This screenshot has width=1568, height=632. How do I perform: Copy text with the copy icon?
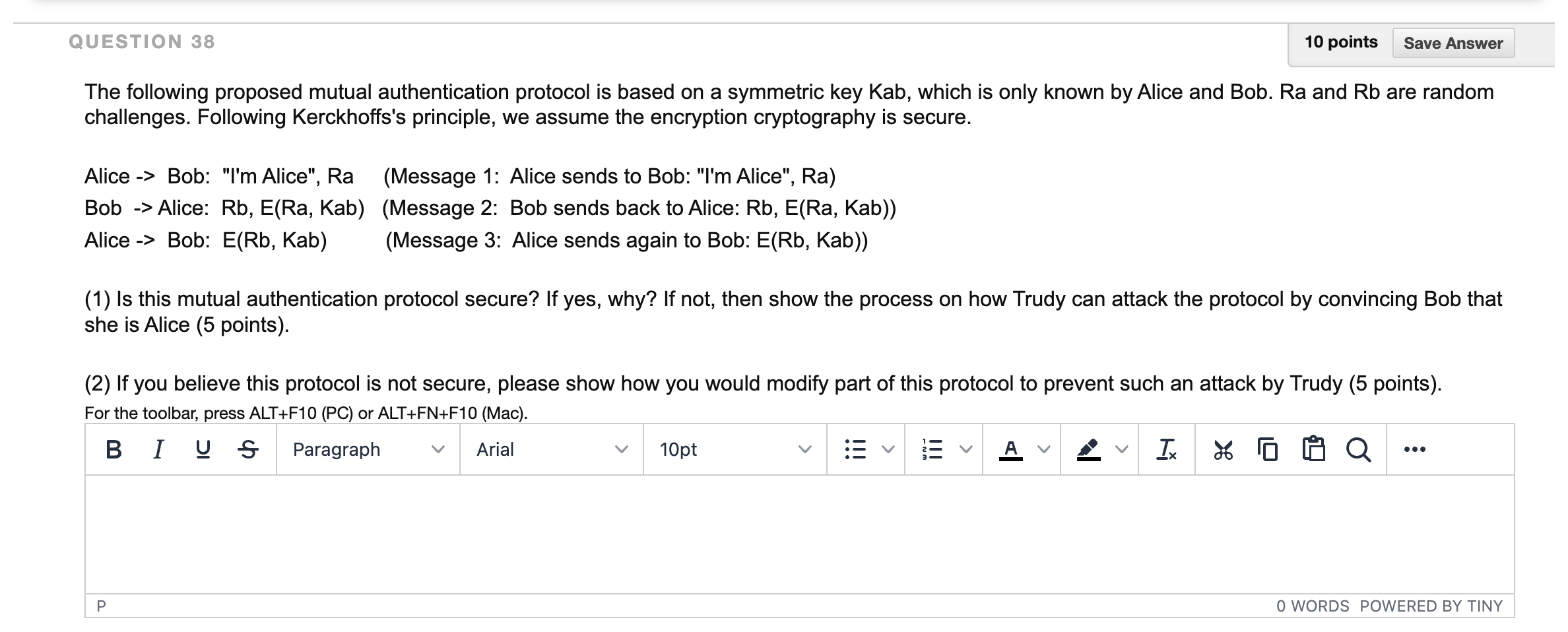point(1268,450)
